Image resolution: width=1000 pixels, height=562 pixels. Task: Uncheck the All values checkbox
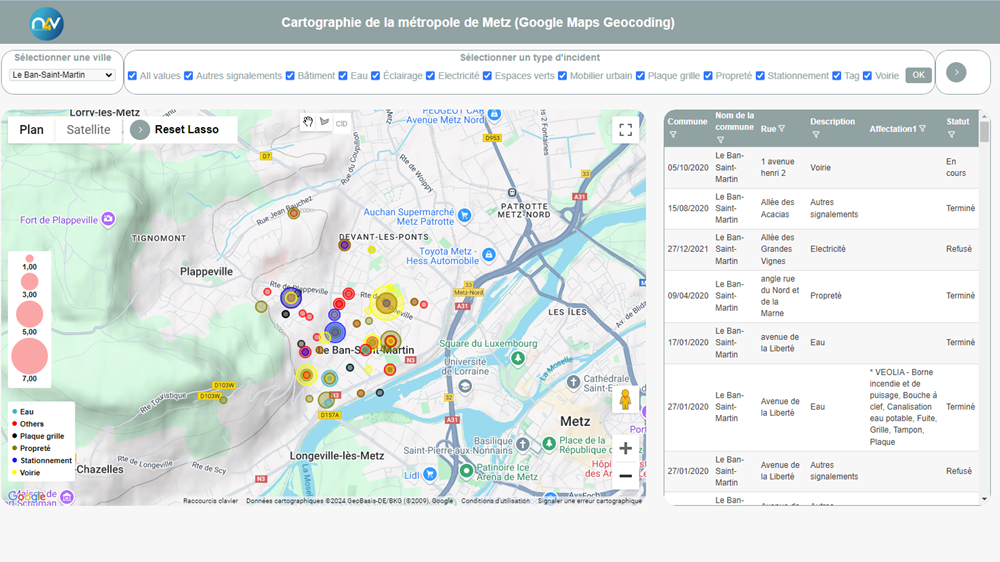(x=133, y=76)
